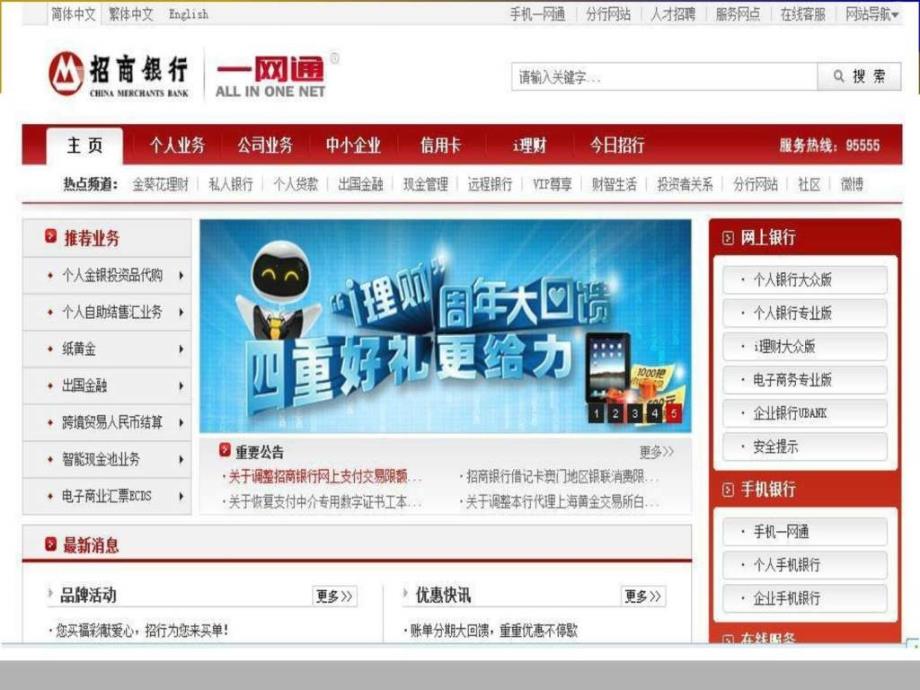Open 个人银行专业版 online banking
Image resolution: width=920 pixels, height=690 pixels.
[805, 313]
